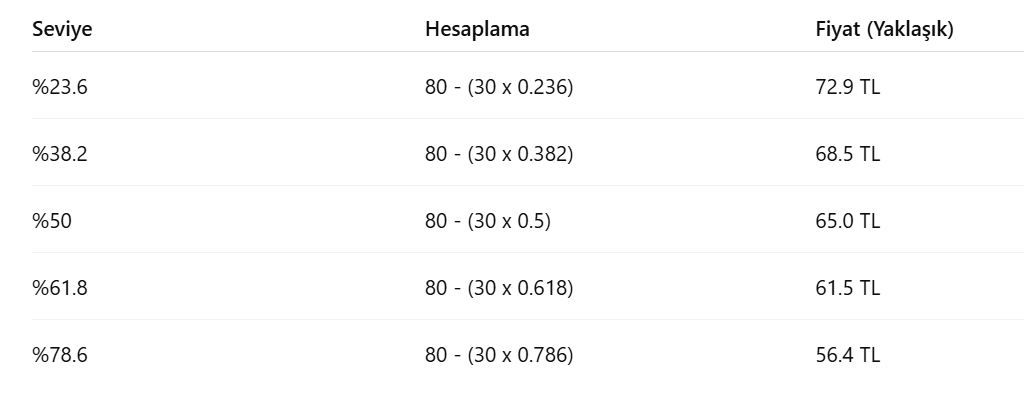Click the Hesaplama column header
Viewport: 1024px width, 393px height.
(x=477, y=29)
